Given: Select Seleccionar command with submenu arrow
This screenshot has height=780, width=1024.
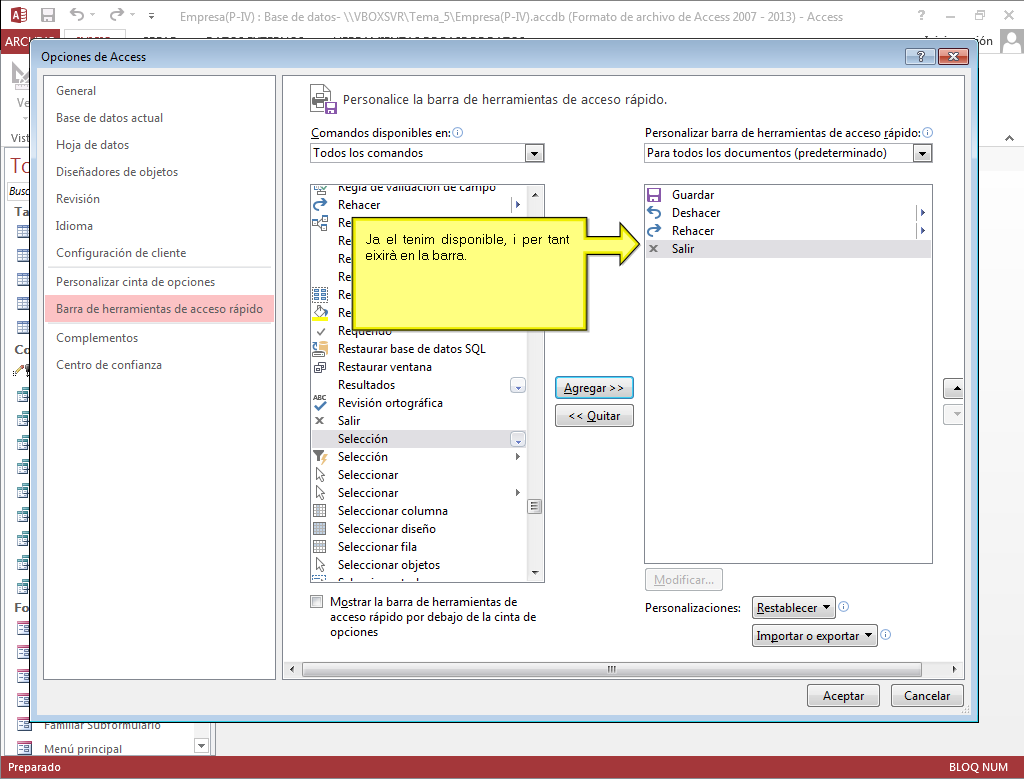Looking at the screenshot, I should [419, 493].
